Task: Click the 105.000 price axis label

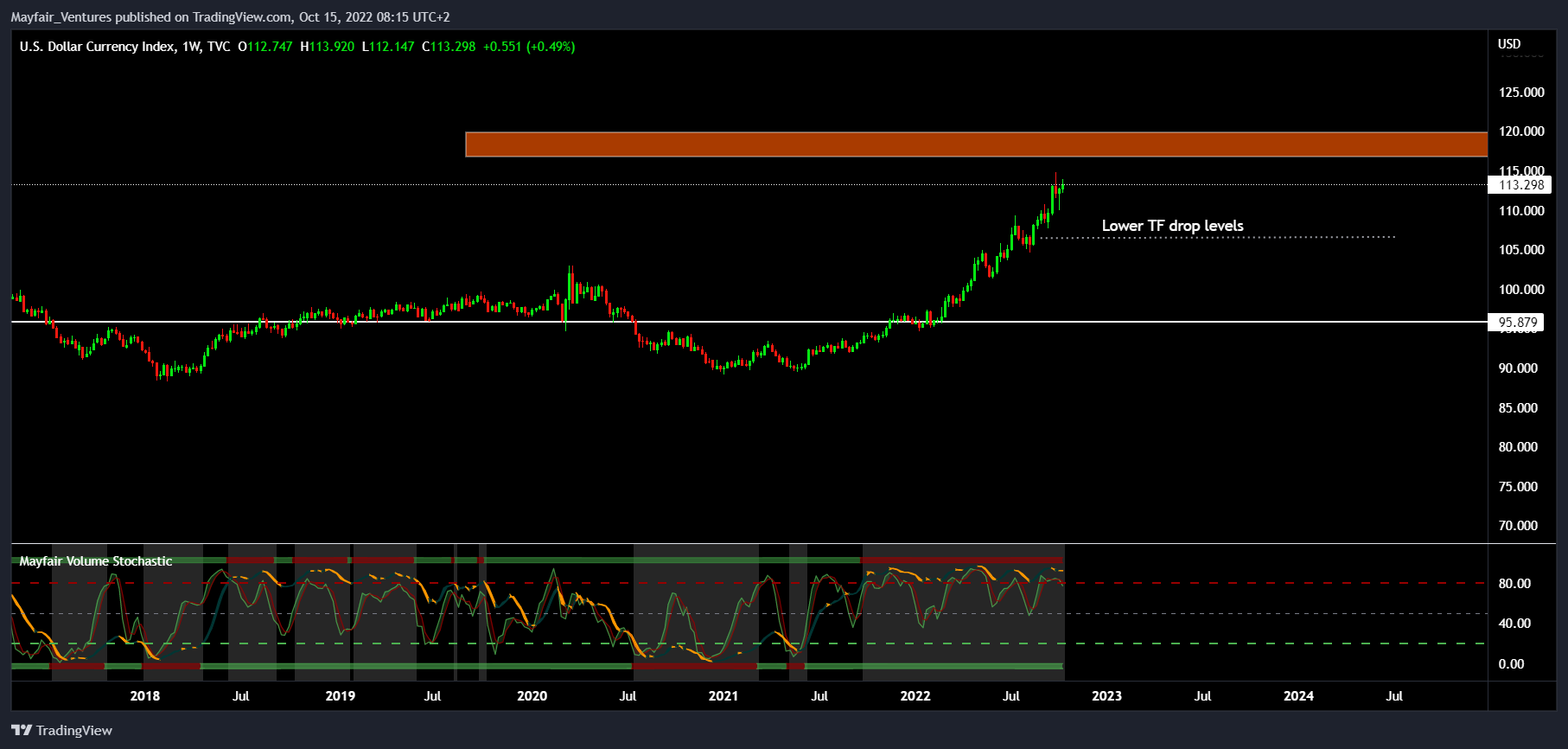Action: [x=1521, y=250]
